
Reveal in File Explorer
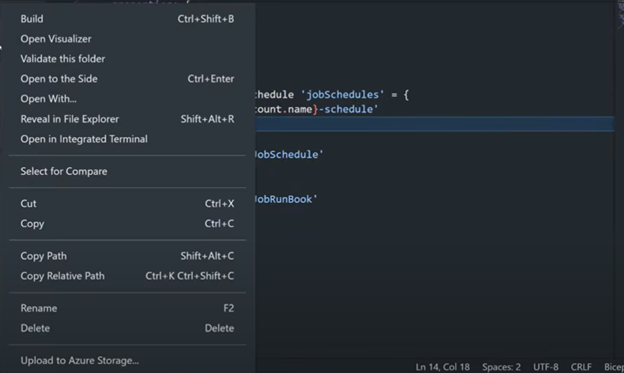pos(127,119)
